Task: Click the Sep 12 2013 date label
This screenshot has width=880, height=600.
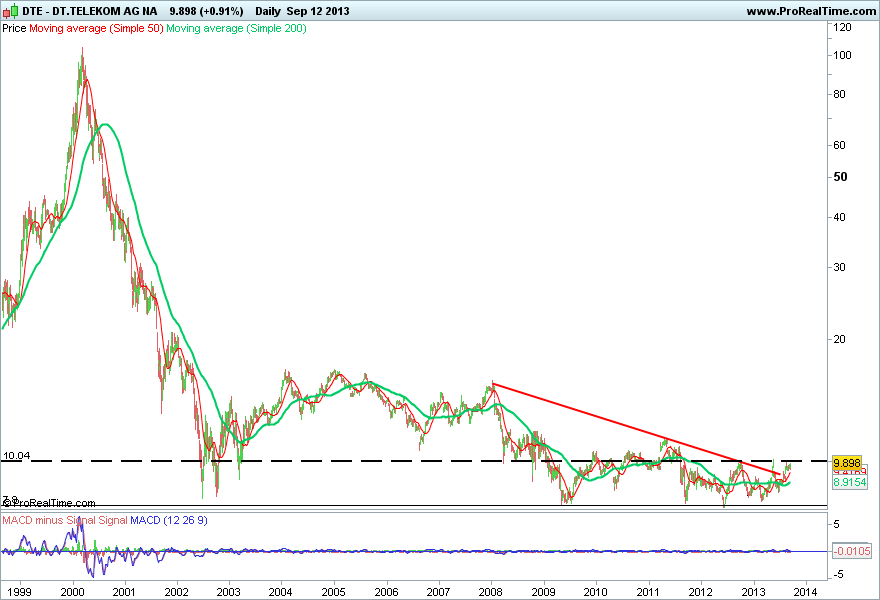Action: point(318,11)
